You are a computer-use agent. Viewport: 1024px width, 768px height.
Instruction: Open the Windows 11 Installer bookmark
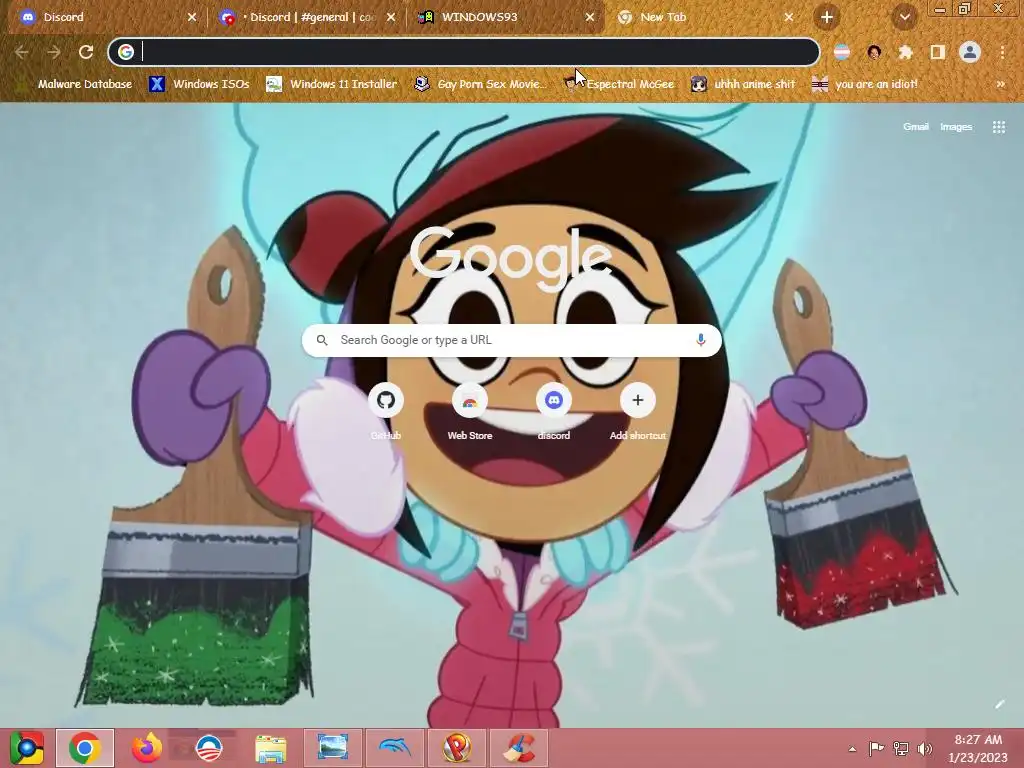[332, 84]
